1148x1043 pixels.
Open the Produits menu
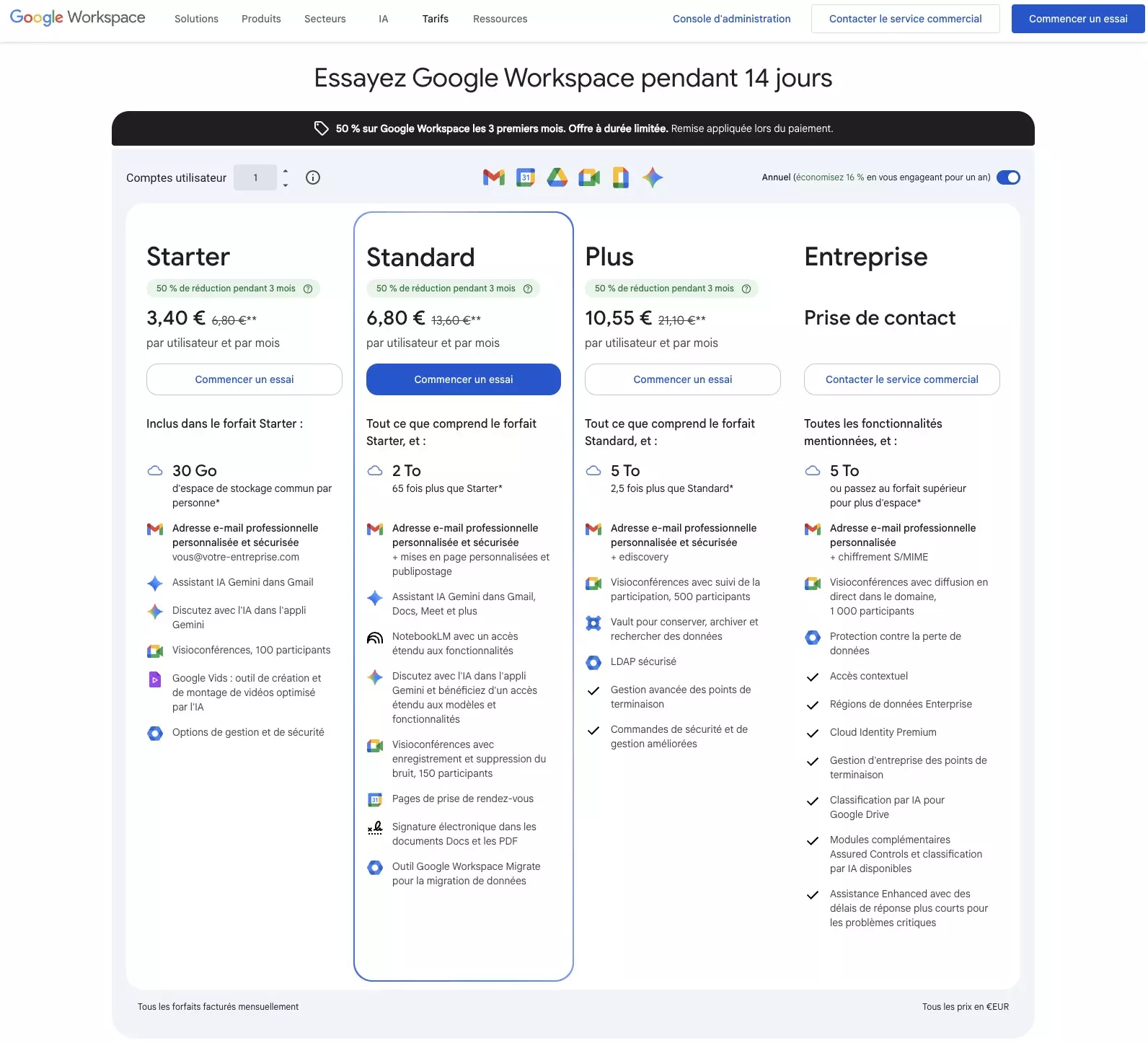(261, 19)
